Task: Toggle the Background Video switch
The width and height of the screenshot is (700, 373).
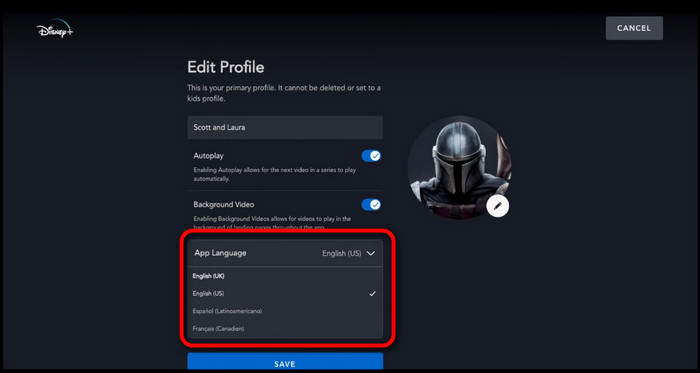Action: (x=371, y=204)
